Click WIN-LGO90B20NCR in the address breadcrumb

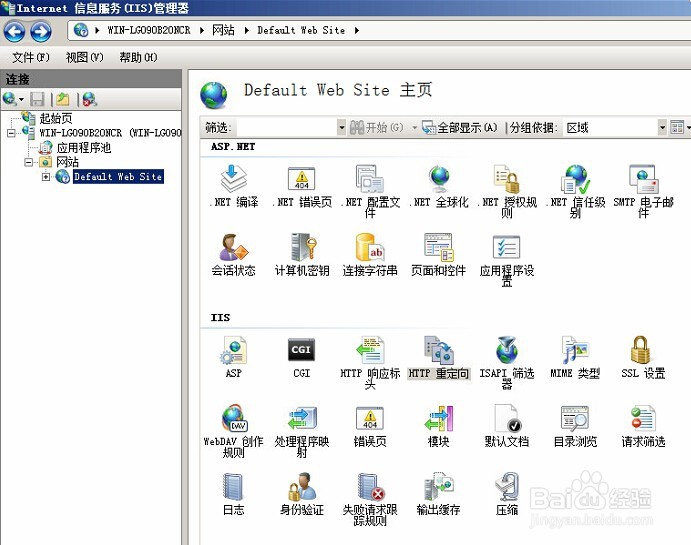tap(149, 30)
